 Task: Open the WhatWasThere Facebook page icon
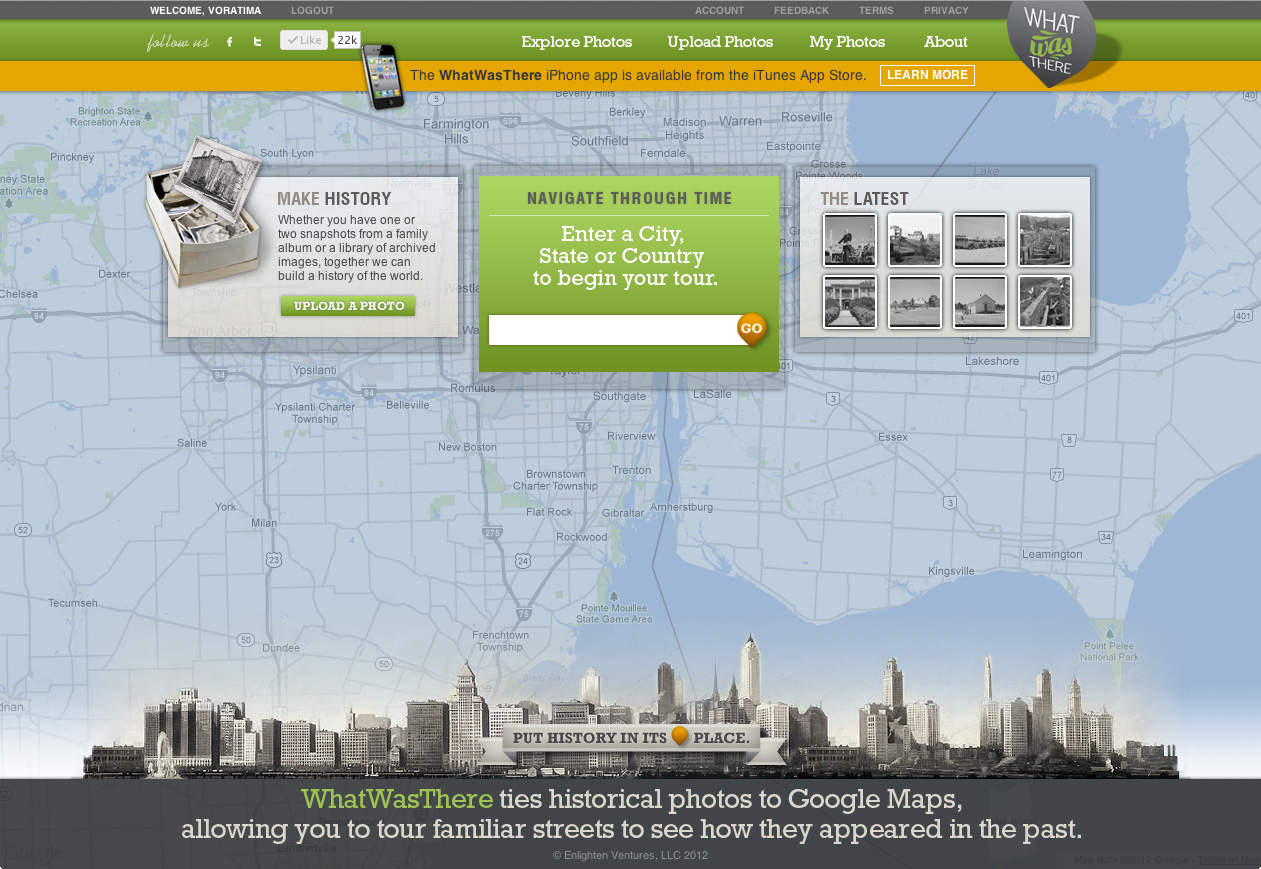(229, 42)
